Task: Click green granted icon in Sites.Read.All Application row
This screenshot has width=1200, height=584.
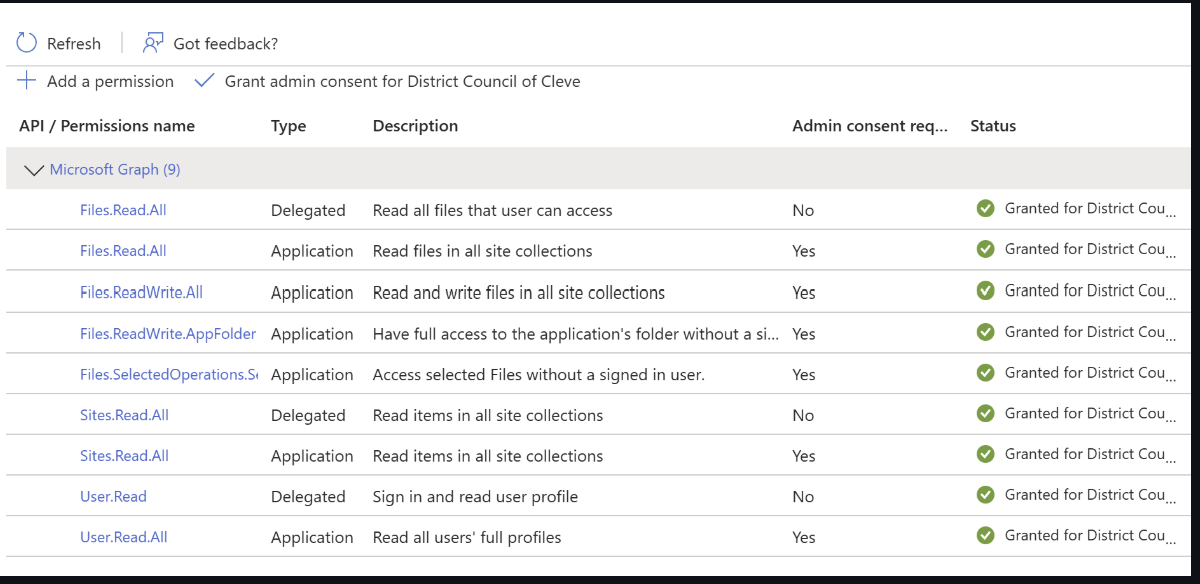Action: tap(985, 454)
